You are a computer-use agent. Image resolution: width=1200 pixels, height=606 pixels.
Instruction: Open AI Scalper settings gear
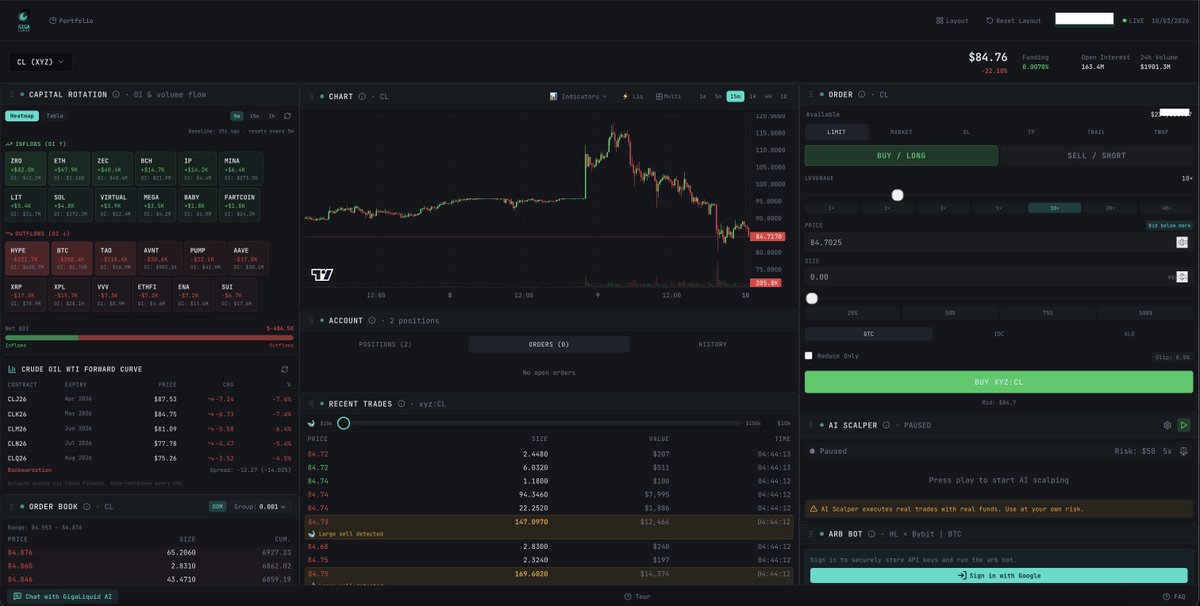[1167, 425]
